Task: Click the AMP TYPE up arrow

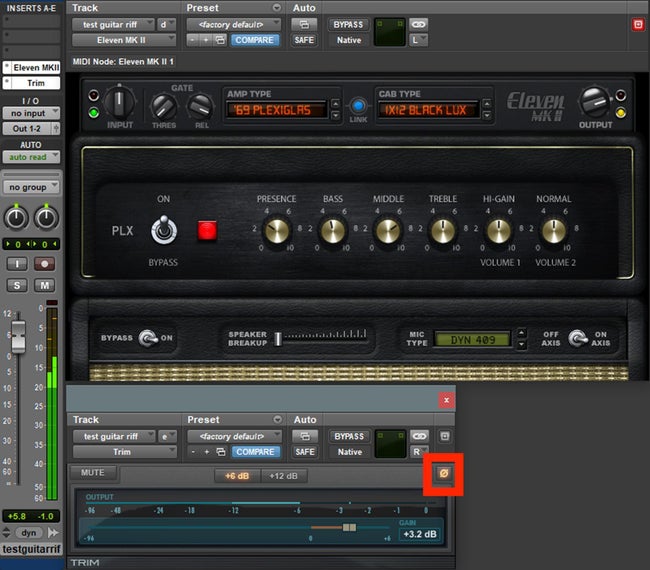Action: pos(335,103)
